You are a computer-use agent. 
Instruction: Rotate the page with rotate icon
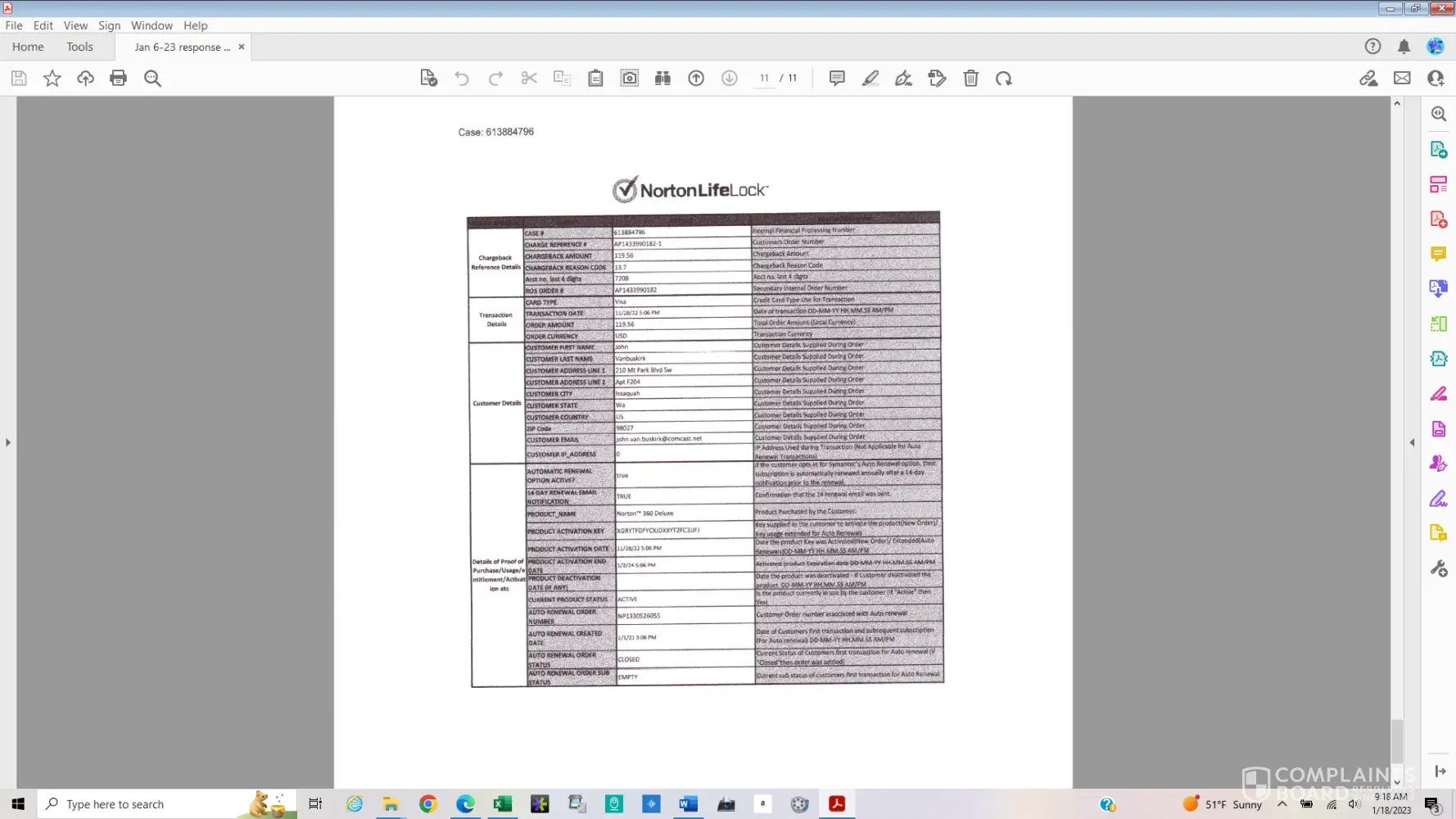tap(1004, 79)
